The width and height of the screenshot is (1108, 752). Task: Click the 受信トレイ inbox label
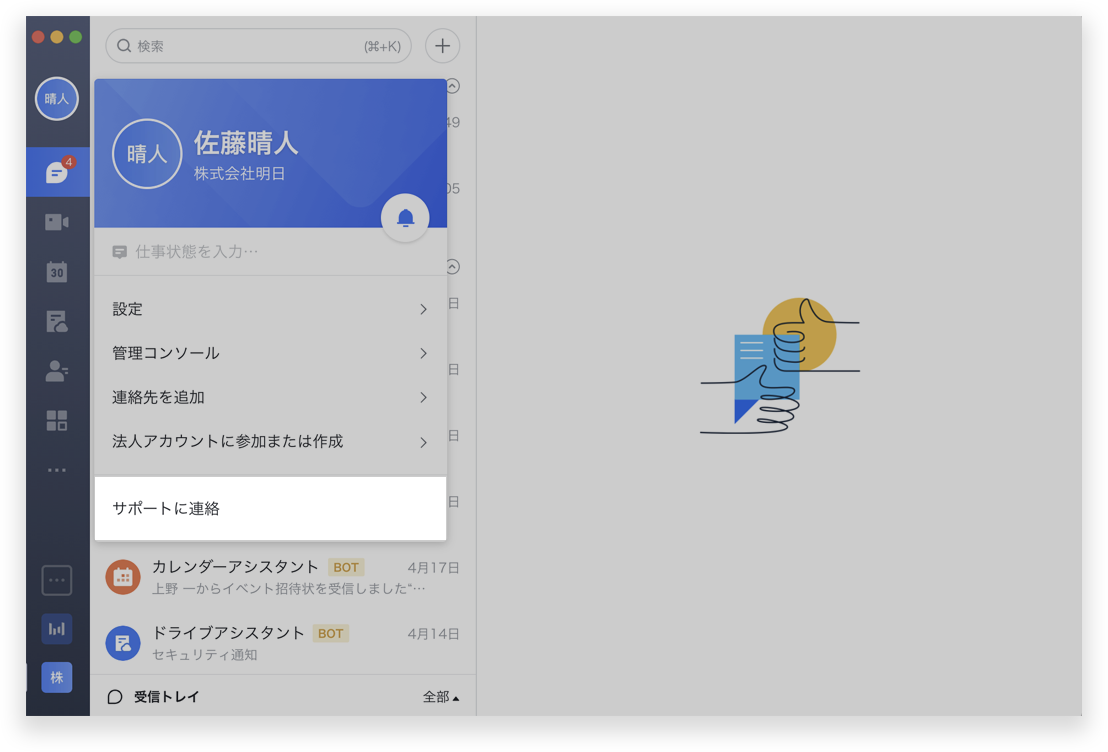pyautogui.click(x=166, y=697)
